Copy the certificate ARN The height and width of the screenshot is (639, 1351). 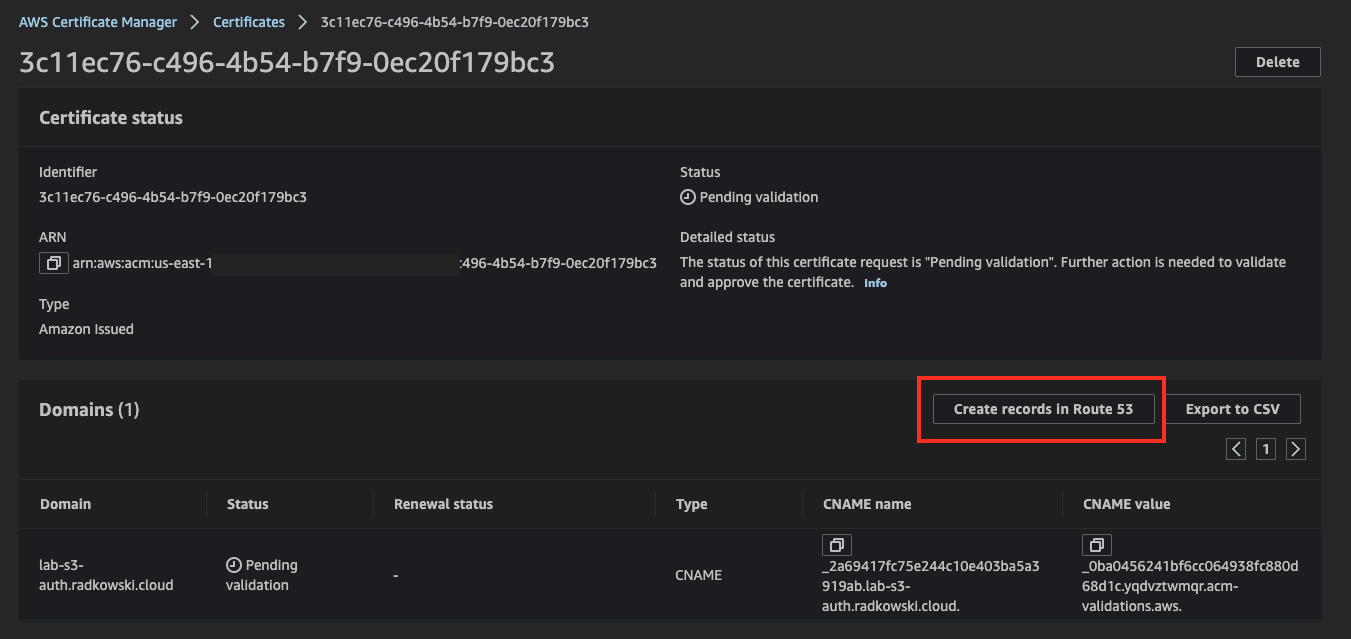pos(52,263)
